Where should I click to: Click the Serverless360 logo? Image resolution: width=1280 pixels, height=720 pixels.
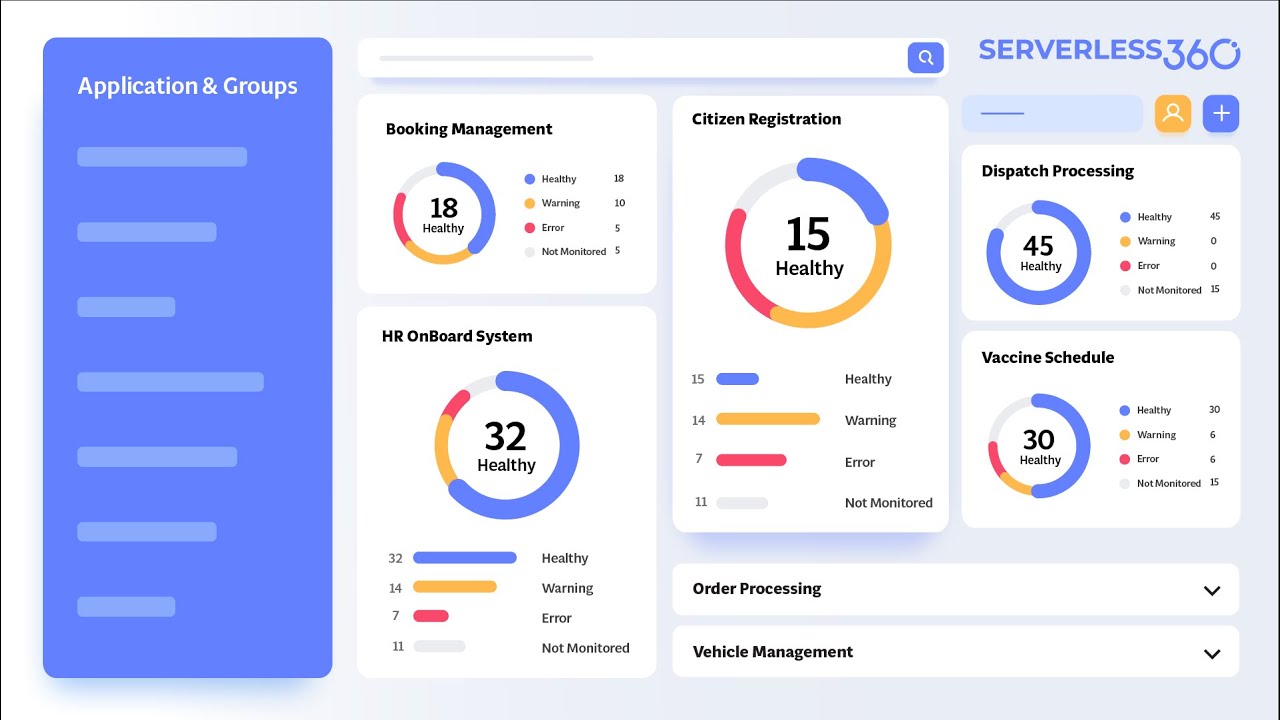click(1109, 52)
